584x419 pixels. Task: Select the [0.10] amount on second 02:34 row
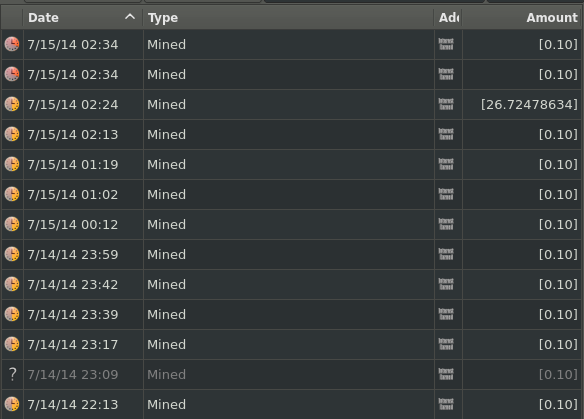(x=558, y=74)
